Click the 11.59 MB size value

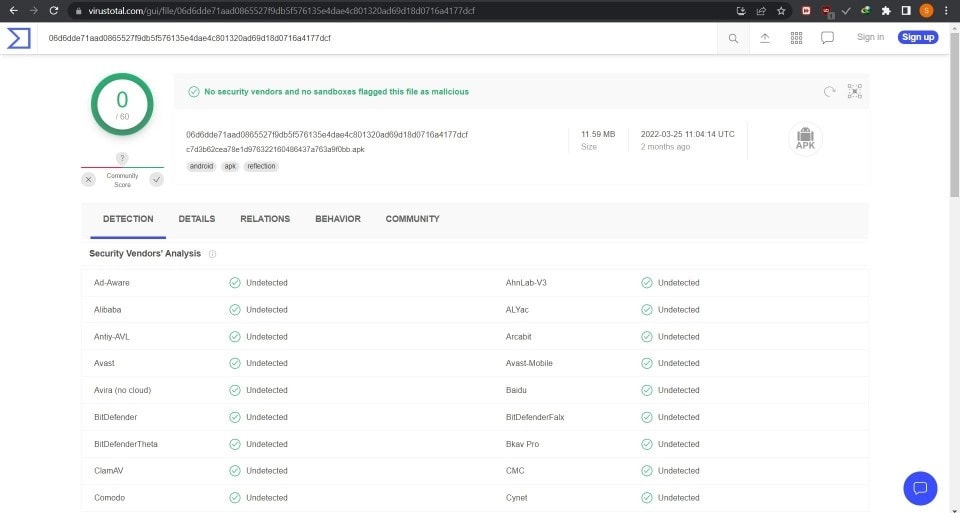(x=598, y=134)
